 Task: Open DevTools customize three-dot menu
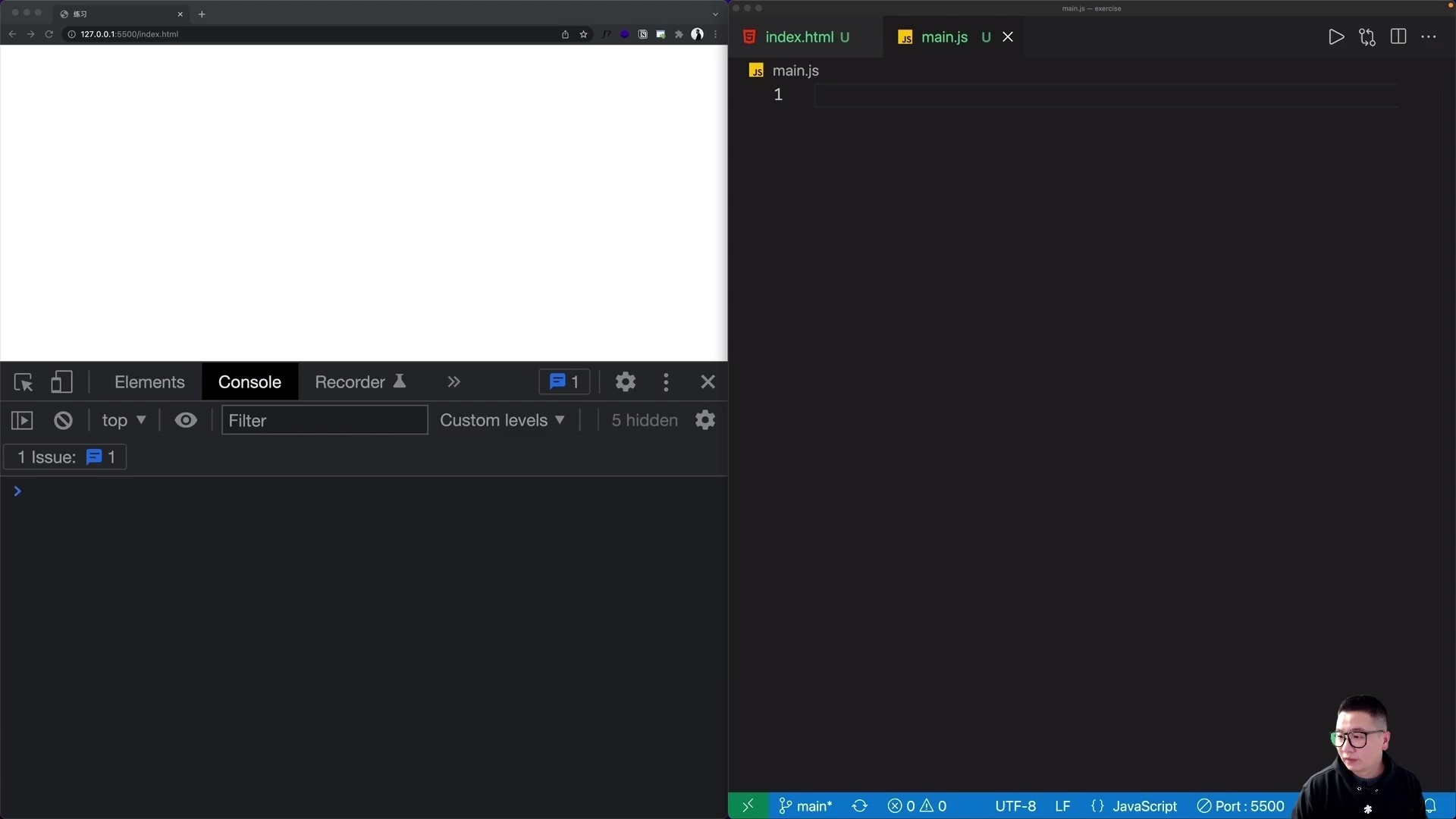[x=666, y=382]
